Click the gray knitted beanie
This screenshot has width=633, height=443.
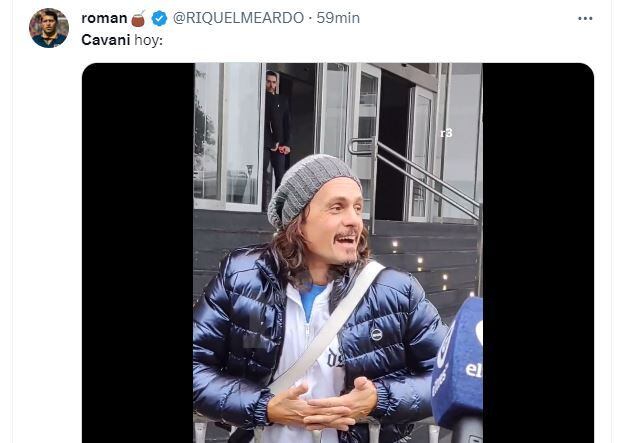point(308,190)
